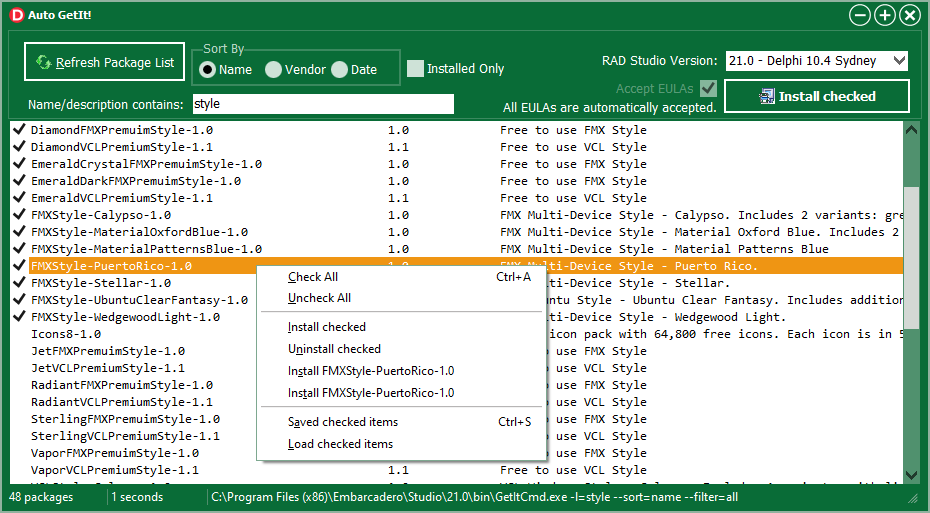Screen dimensions: 930x513
Task: Choose Uncheck All from context menu
Action: (402, 298)
